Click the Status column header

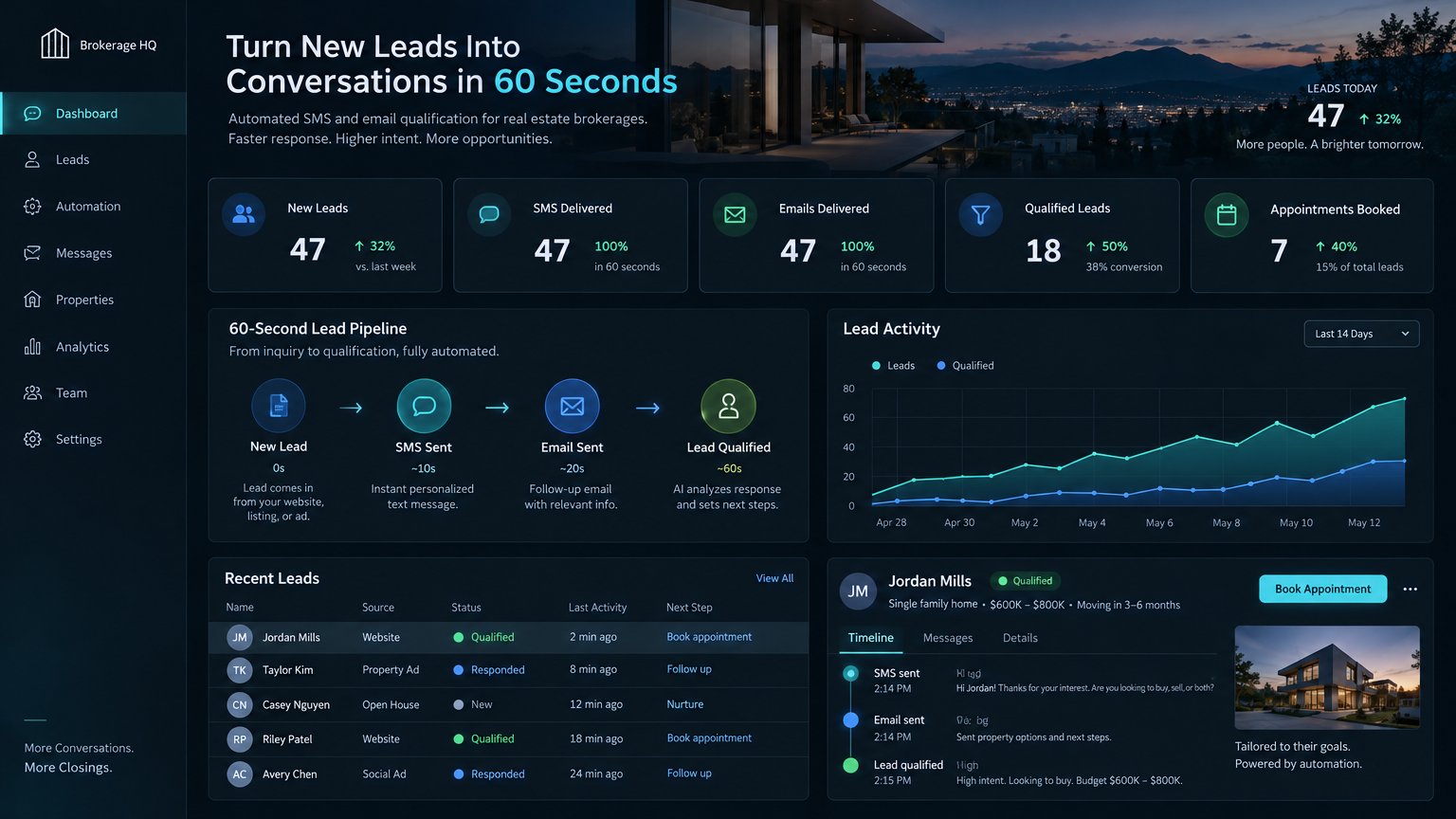point(466,608)
